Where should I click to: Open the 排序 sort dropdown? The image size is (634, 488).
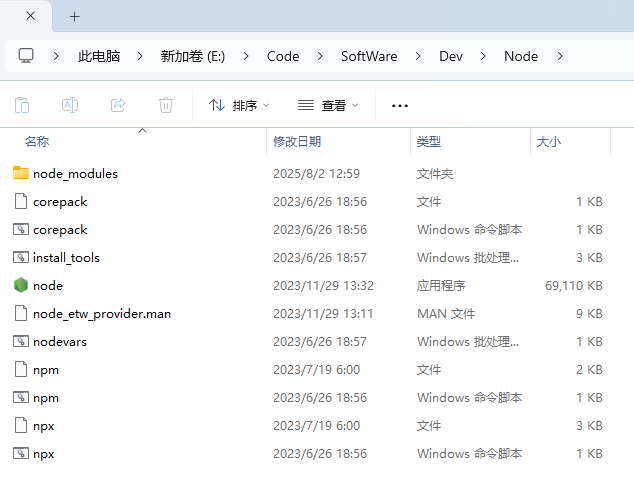(x=239, y=106)
